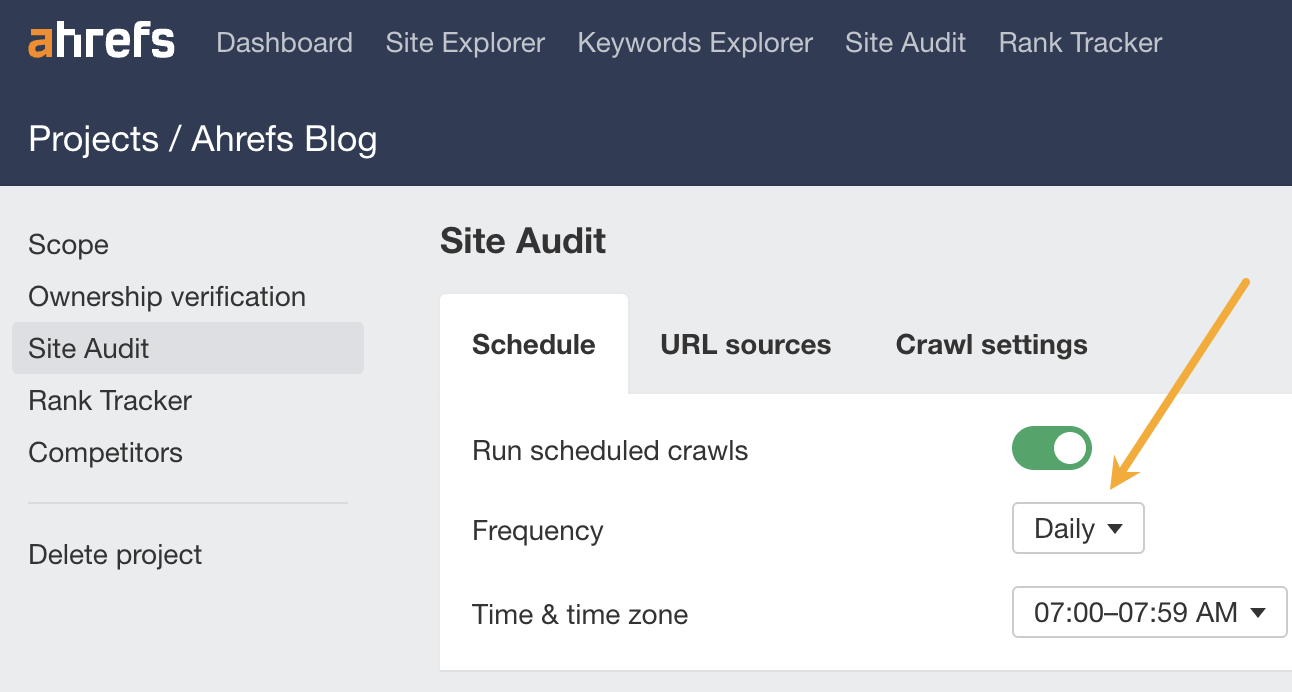
Task: Click Projects in the breadcrumb
Action: point(94,138)
